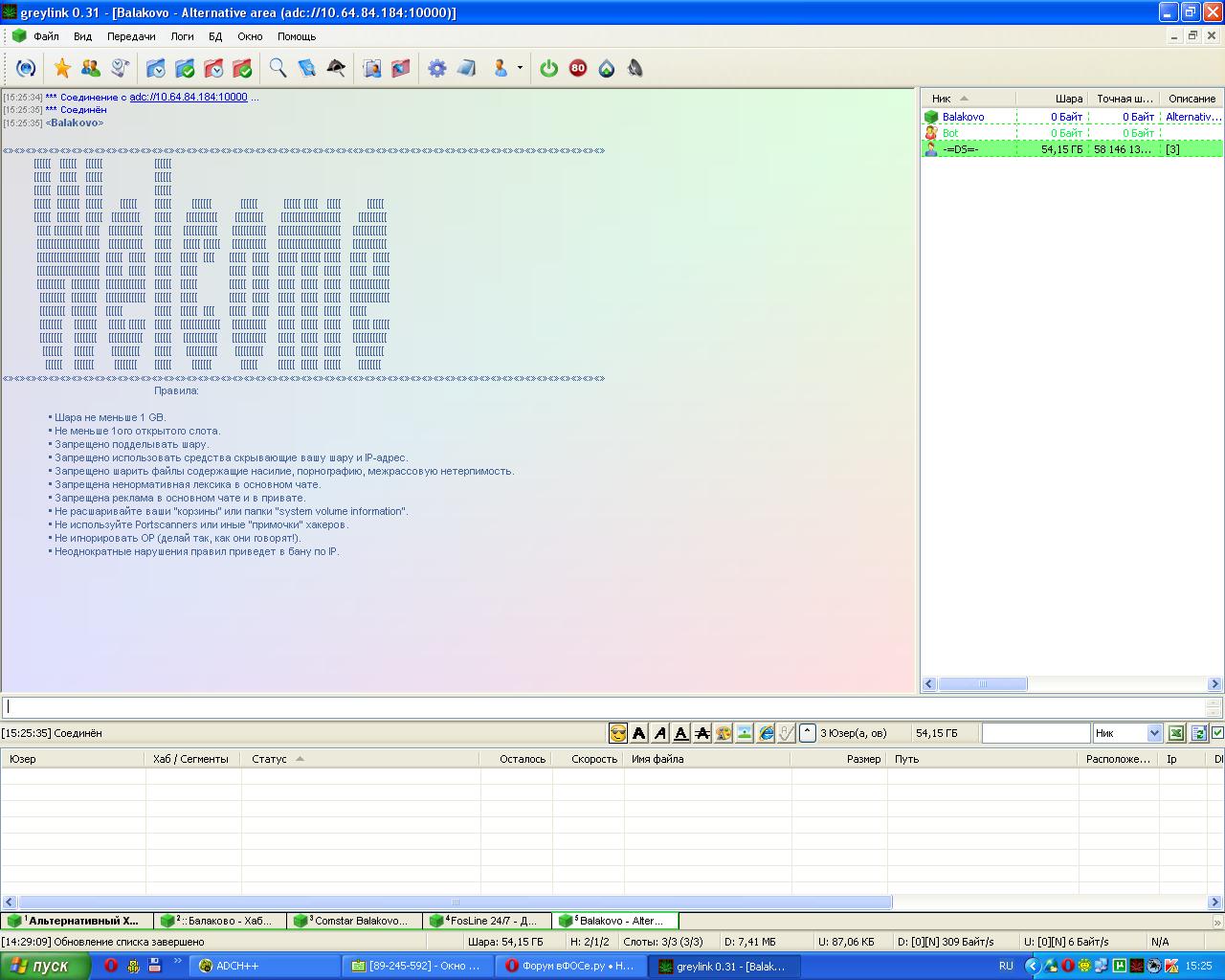Click the speaker sound toolbar icon
Image resolution: width=1225 pixels, height=980 pixels.
(635, 68)
